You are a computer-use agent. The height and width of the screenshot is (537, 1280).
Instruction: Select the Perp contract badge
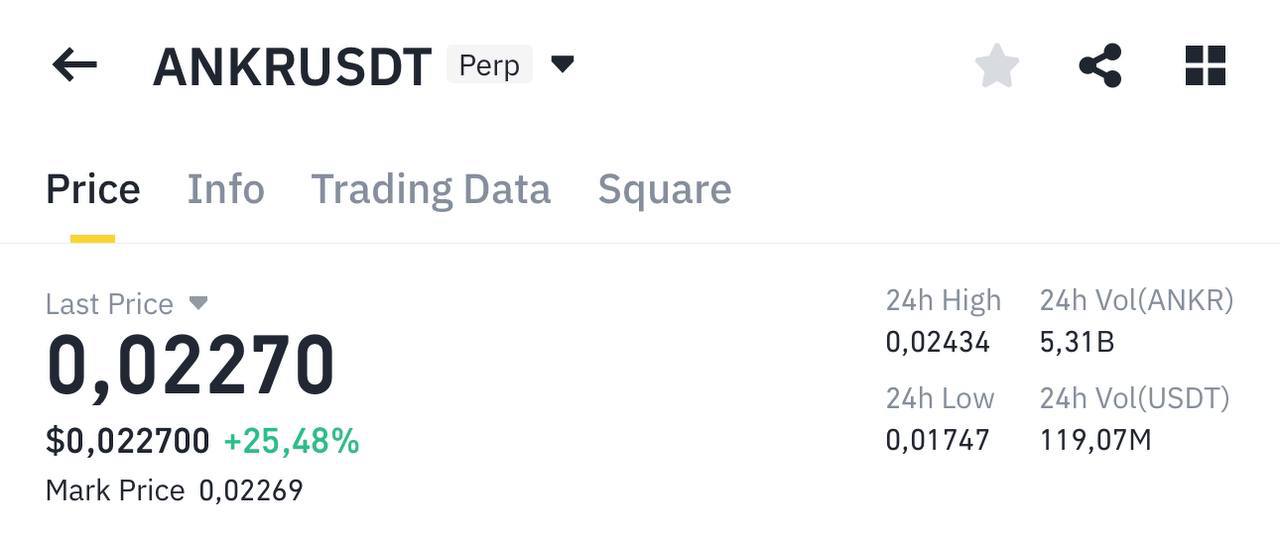(x=489, y=65)
